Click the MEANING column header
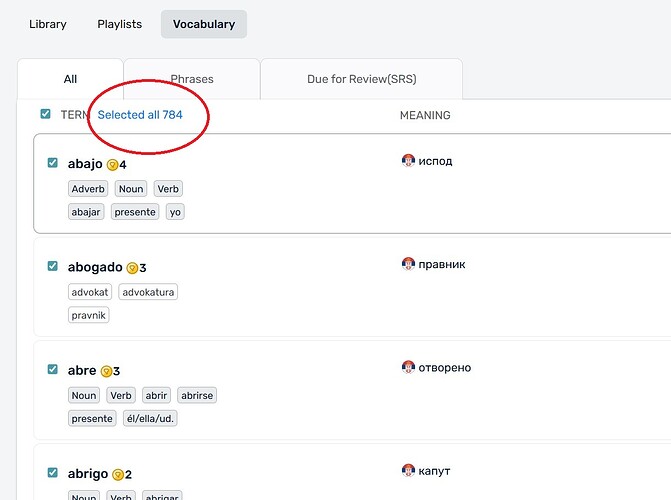The width and height of the screenshot is (671, 500). [x=425, y=115]
